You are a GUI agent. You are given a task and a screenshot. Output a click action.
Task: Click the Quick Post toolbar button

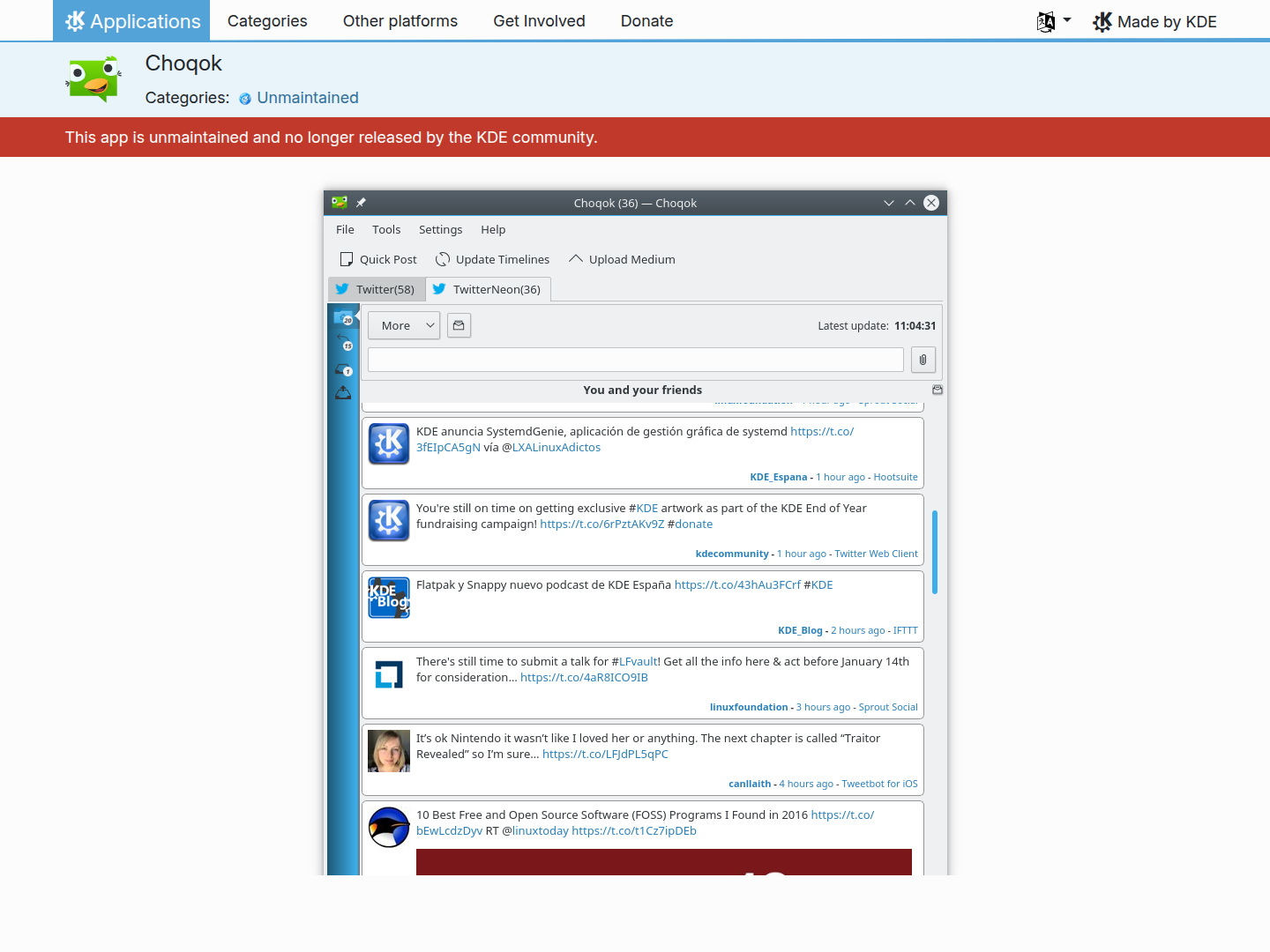378,259
